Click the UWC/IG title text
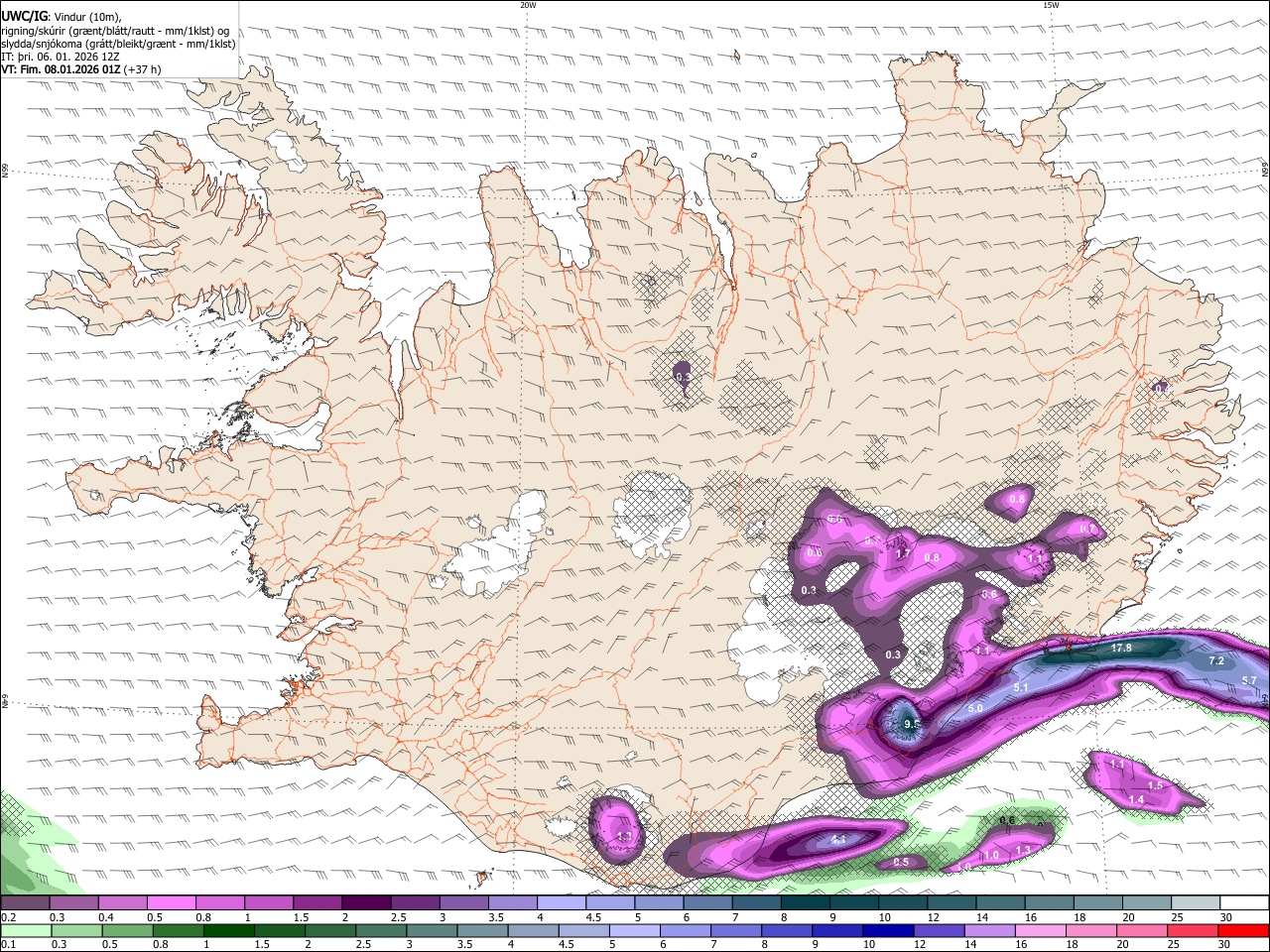The width and height of the screenshot is (1270, 952). (x=23, y=17)
